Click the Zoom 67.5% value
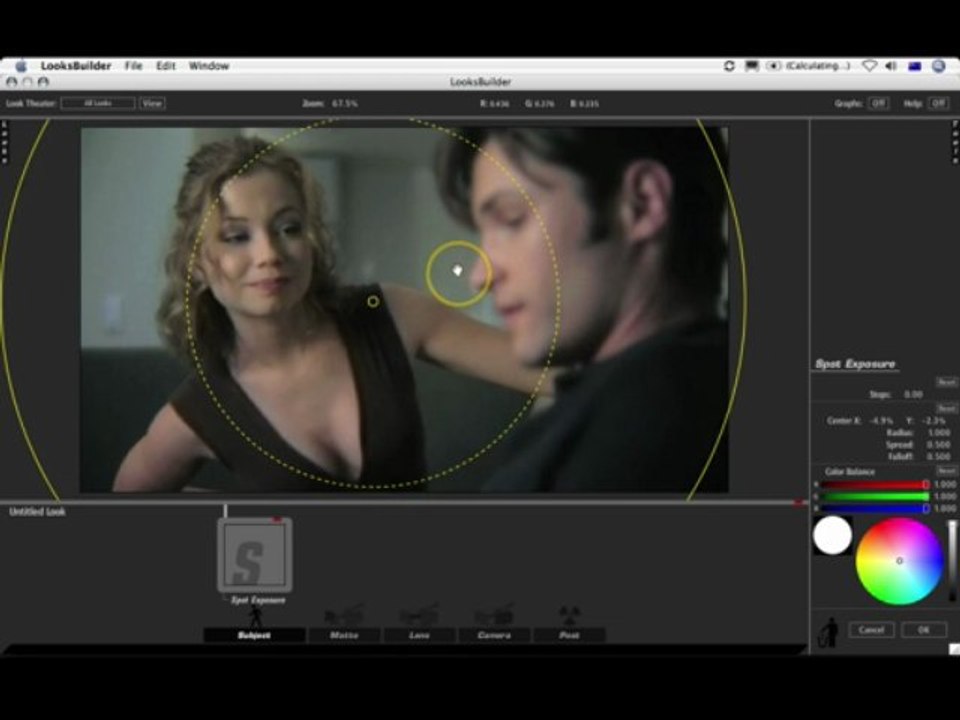The image size is (960, 720). pos(345,103)
